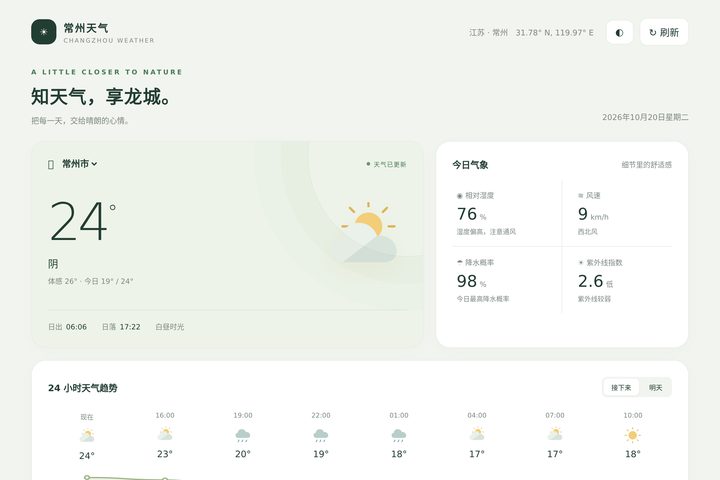The height and width of the screenshot is (480, 720).
Task: Click the date 2026年10月20日星期二
Action: 645,117
